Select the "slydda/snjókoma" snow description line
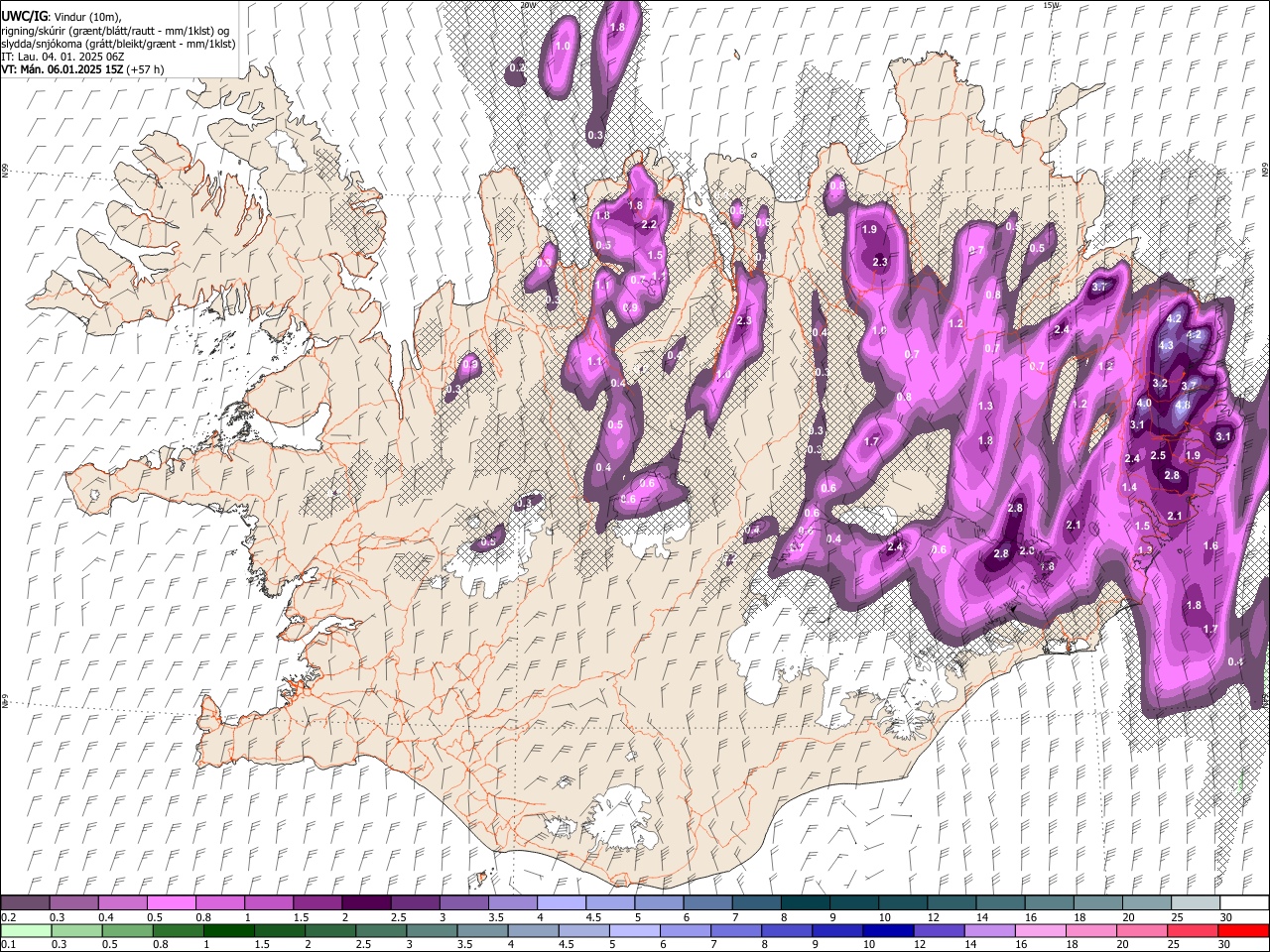The width and height of the screenshot is (1270, 952). pyautogui.click(x=118, y=44)
